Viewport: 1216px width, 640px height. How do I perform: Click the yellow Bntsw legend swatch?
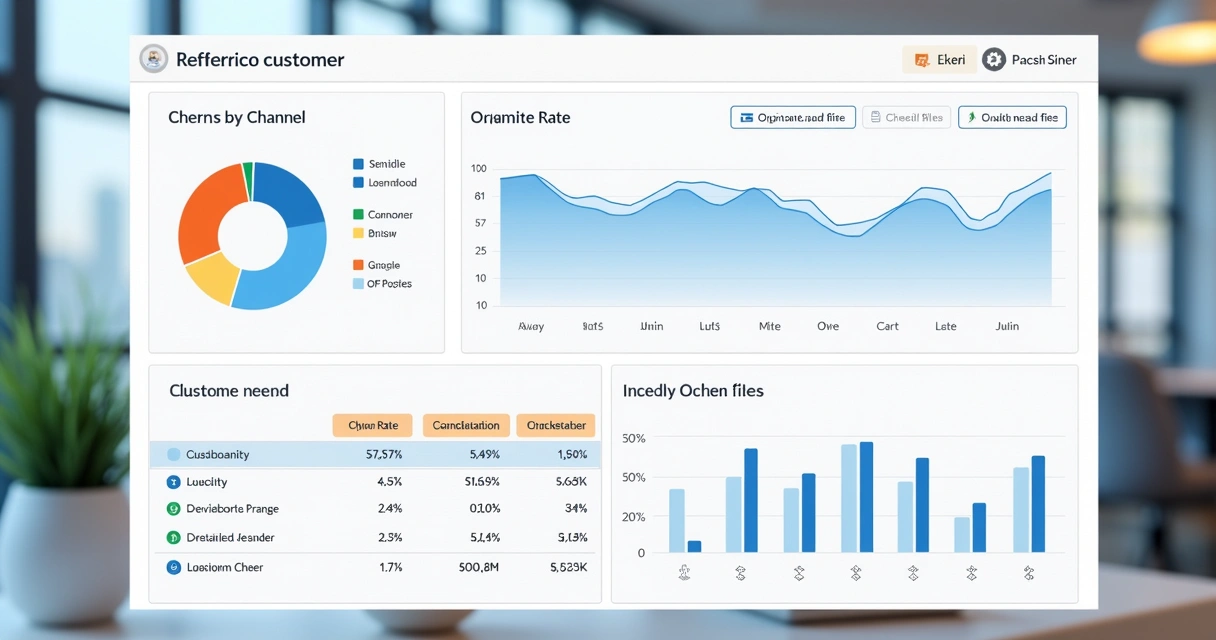pos(358,233)
